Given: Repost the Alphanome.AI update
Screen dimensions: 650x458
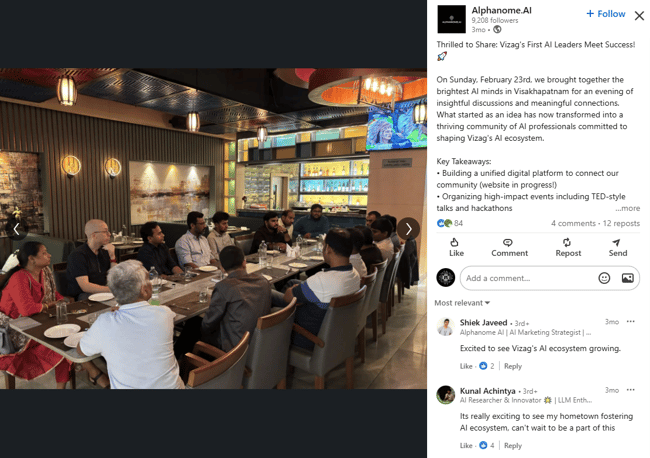Looking at the screenshot, I should [x=568, y=247].
